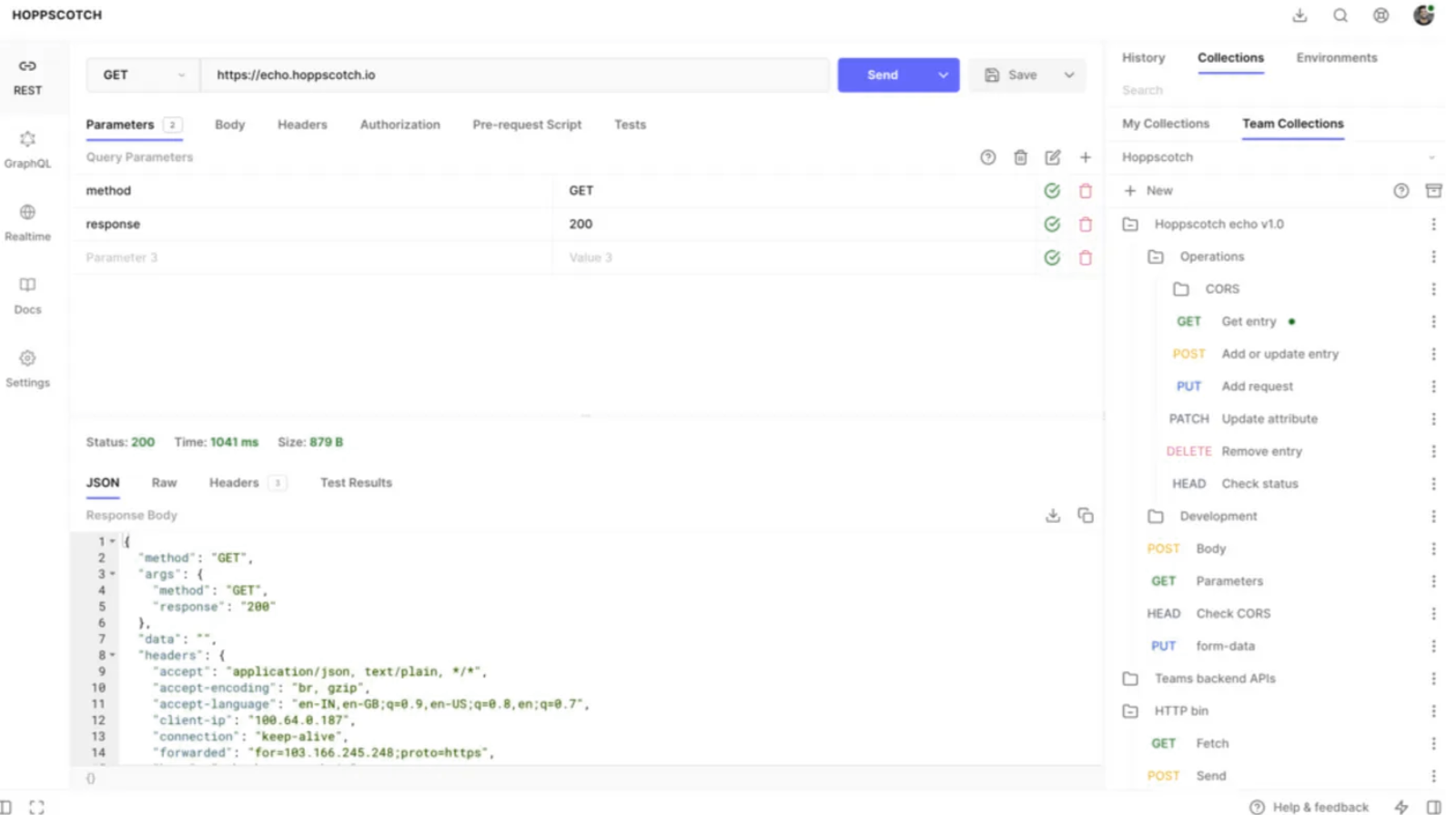Open bulk edit for parameters
The image size is (1456, 815).
pyautogui.click(x=1053, y=157)
